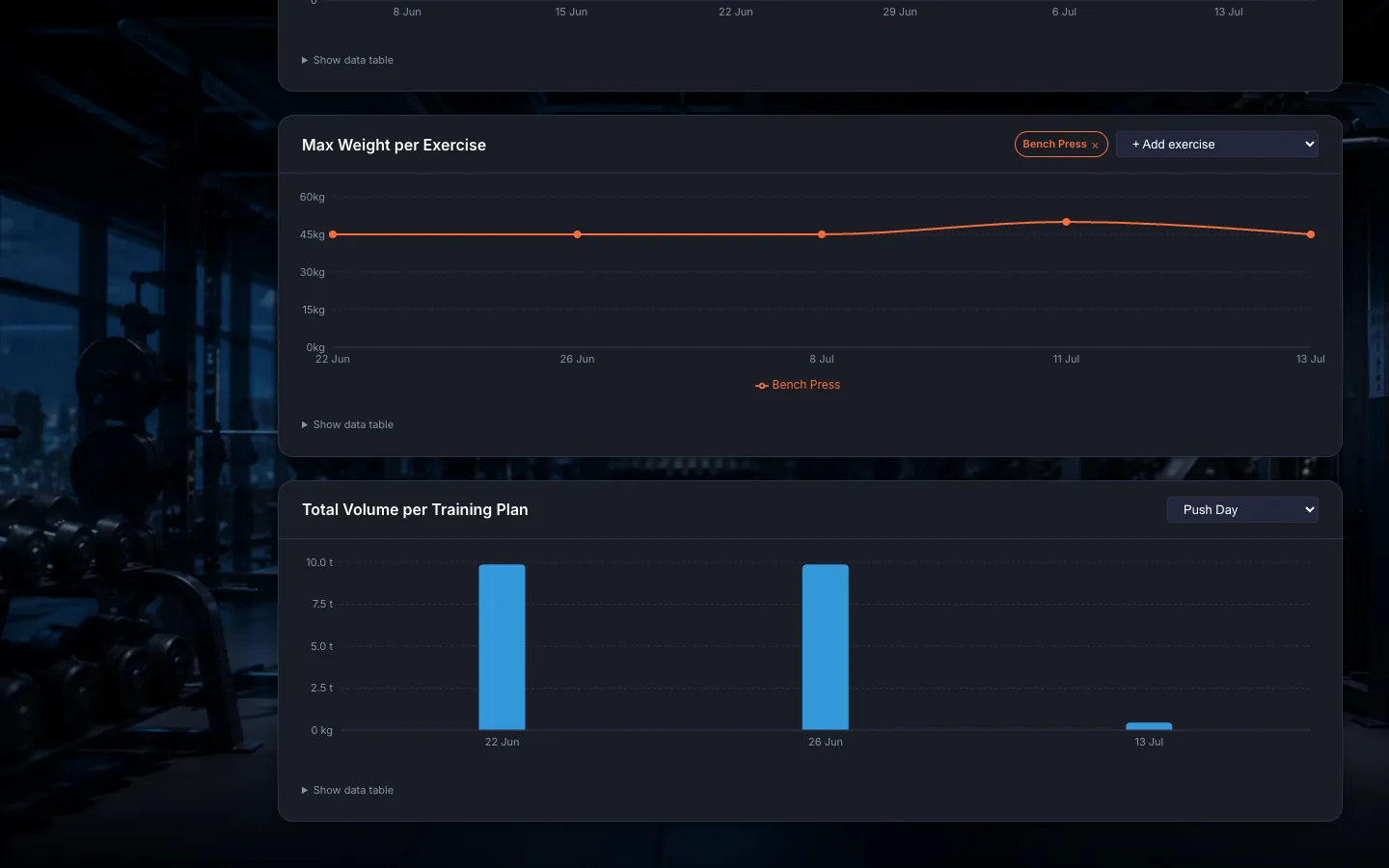Click the '8 Jul' label on Max Weight axis
The image size is (1389, 868).
point(822,359)
